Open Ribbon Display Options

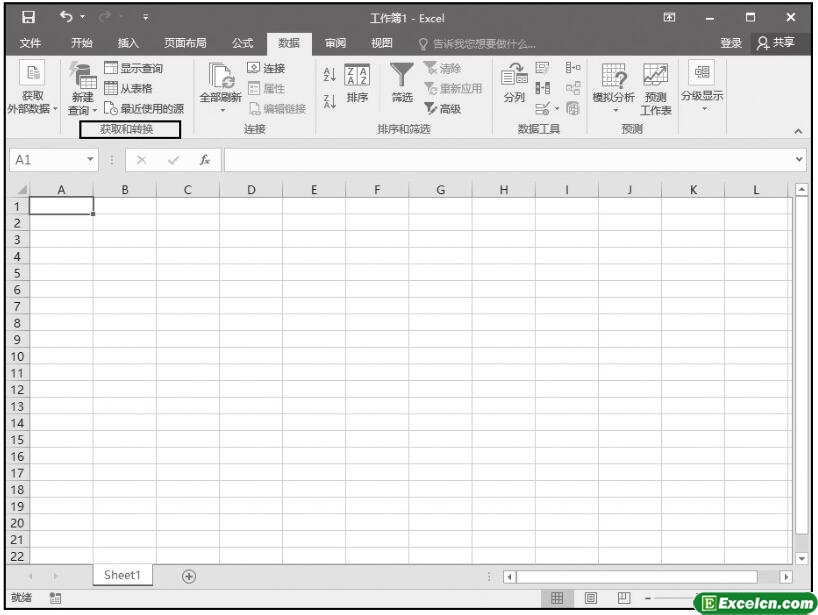[669, 17]
